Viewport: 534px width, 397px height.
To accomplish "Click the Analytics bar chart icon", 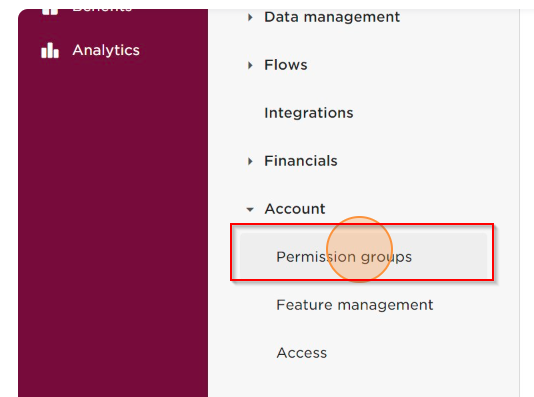I will [x=50, y=50].
